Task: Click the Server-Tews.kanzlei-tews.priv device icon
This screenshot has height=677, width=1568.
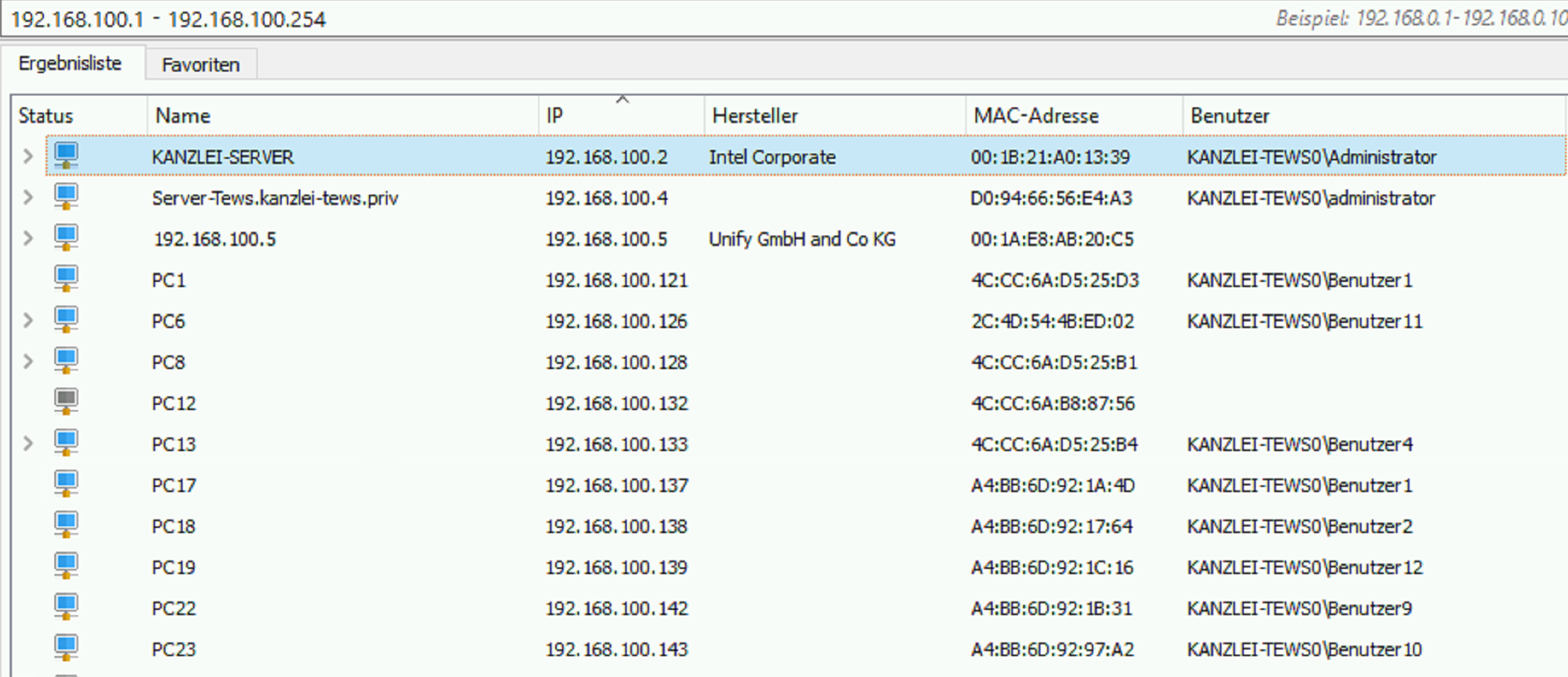Action: pos(66,197)
